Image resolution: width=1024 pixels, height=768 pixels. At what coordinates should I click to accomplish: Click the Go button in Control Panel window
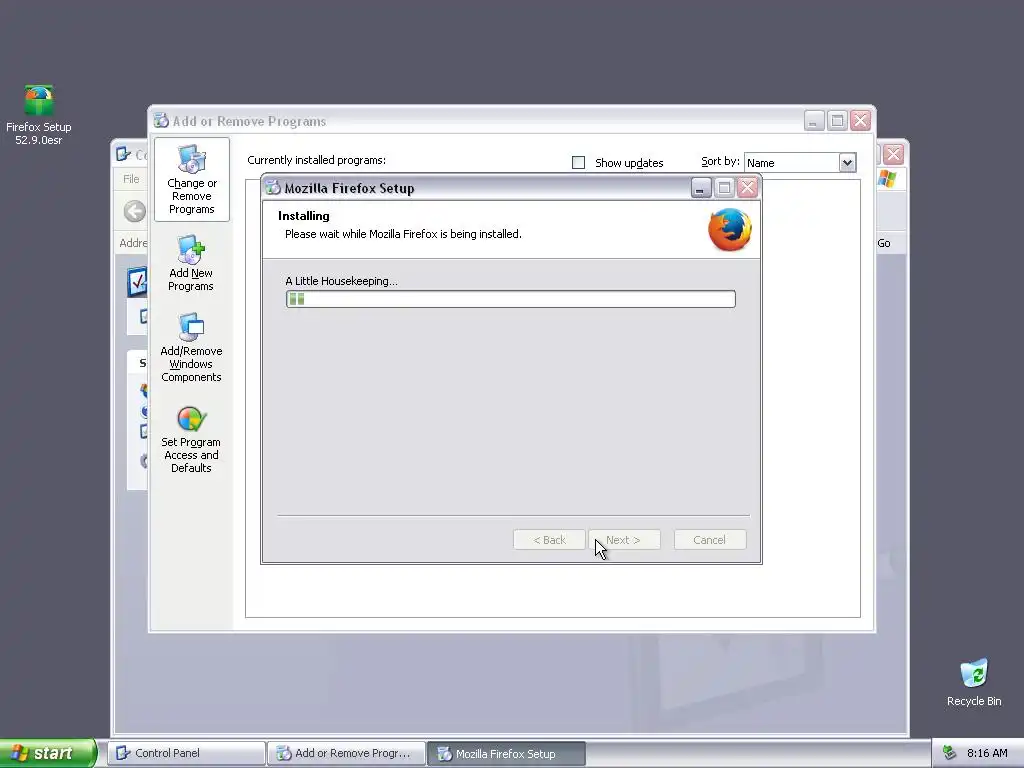click(884, 243)
